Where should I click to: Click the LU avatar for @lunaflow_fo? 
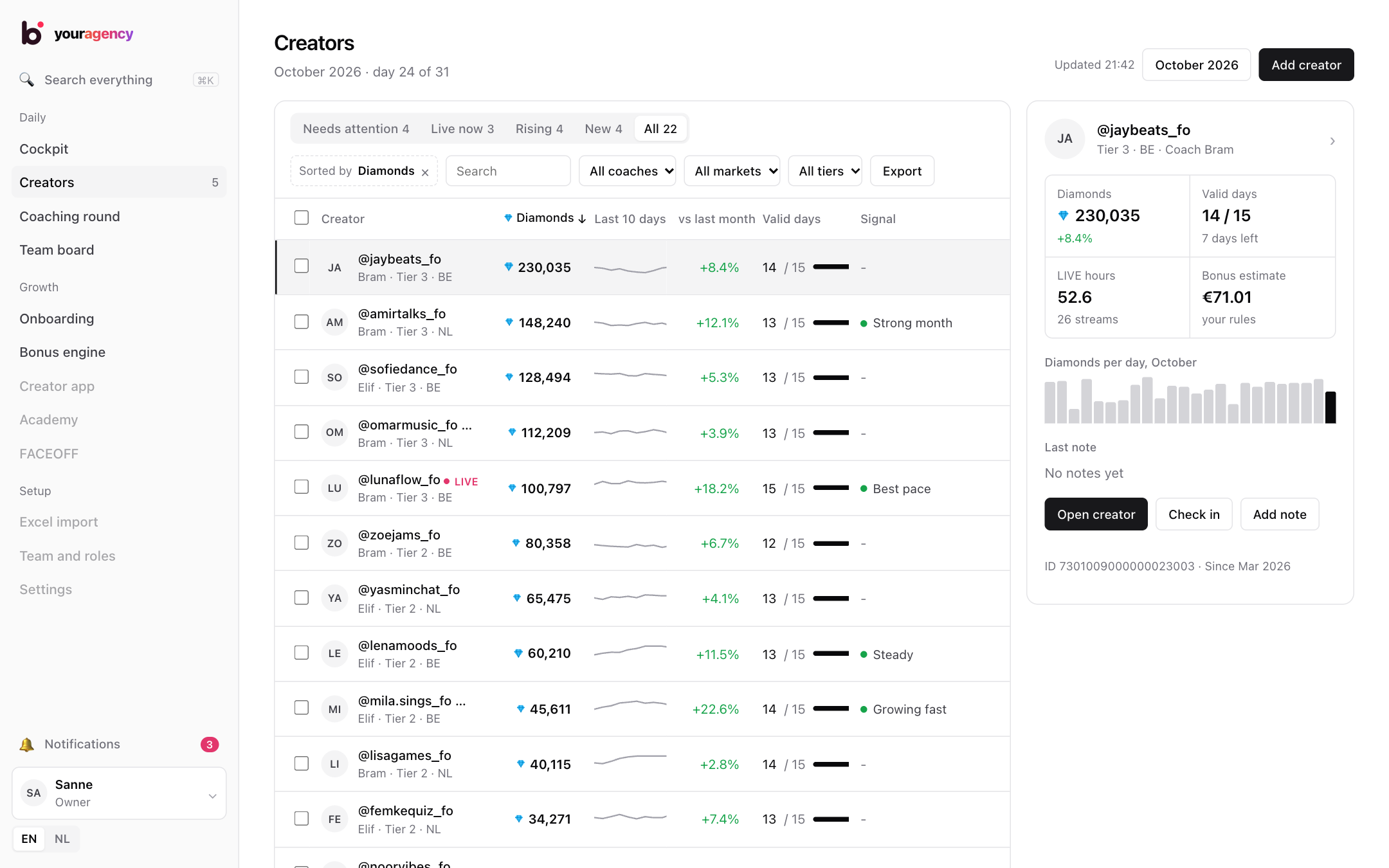click(334, 488)
